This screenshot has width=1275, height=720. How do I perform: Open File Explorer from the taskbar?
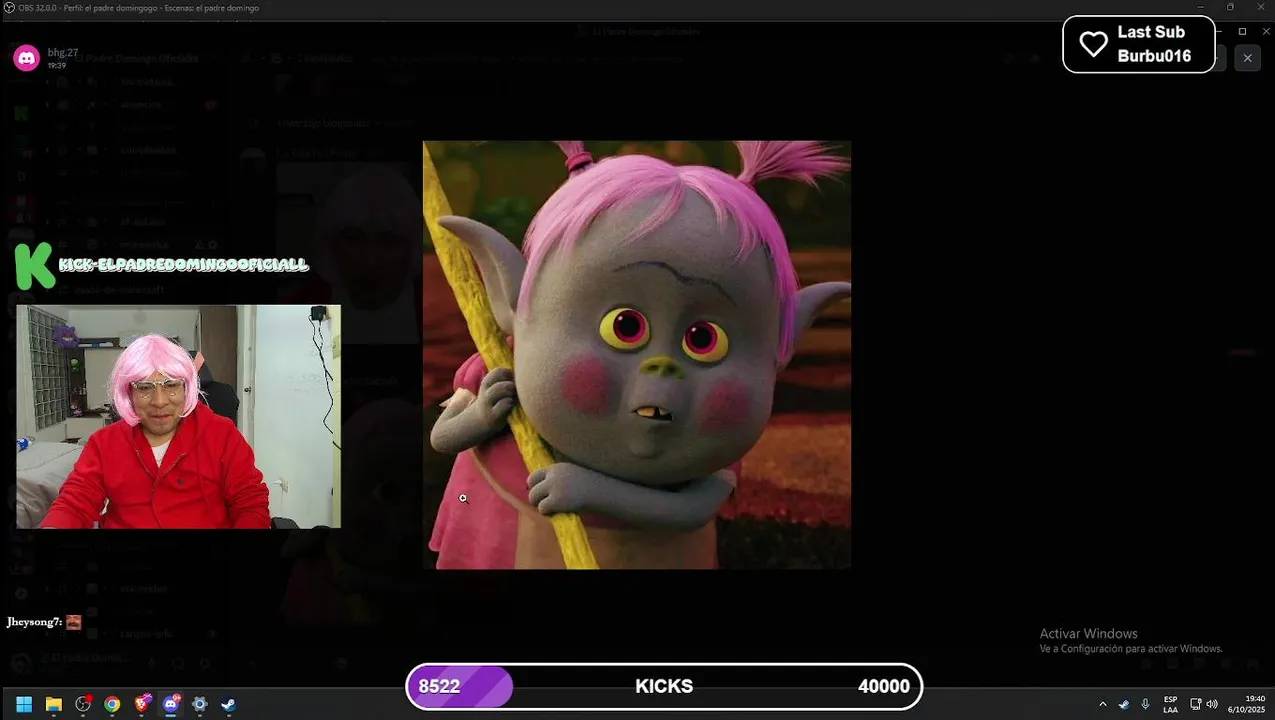click(54, 704)
